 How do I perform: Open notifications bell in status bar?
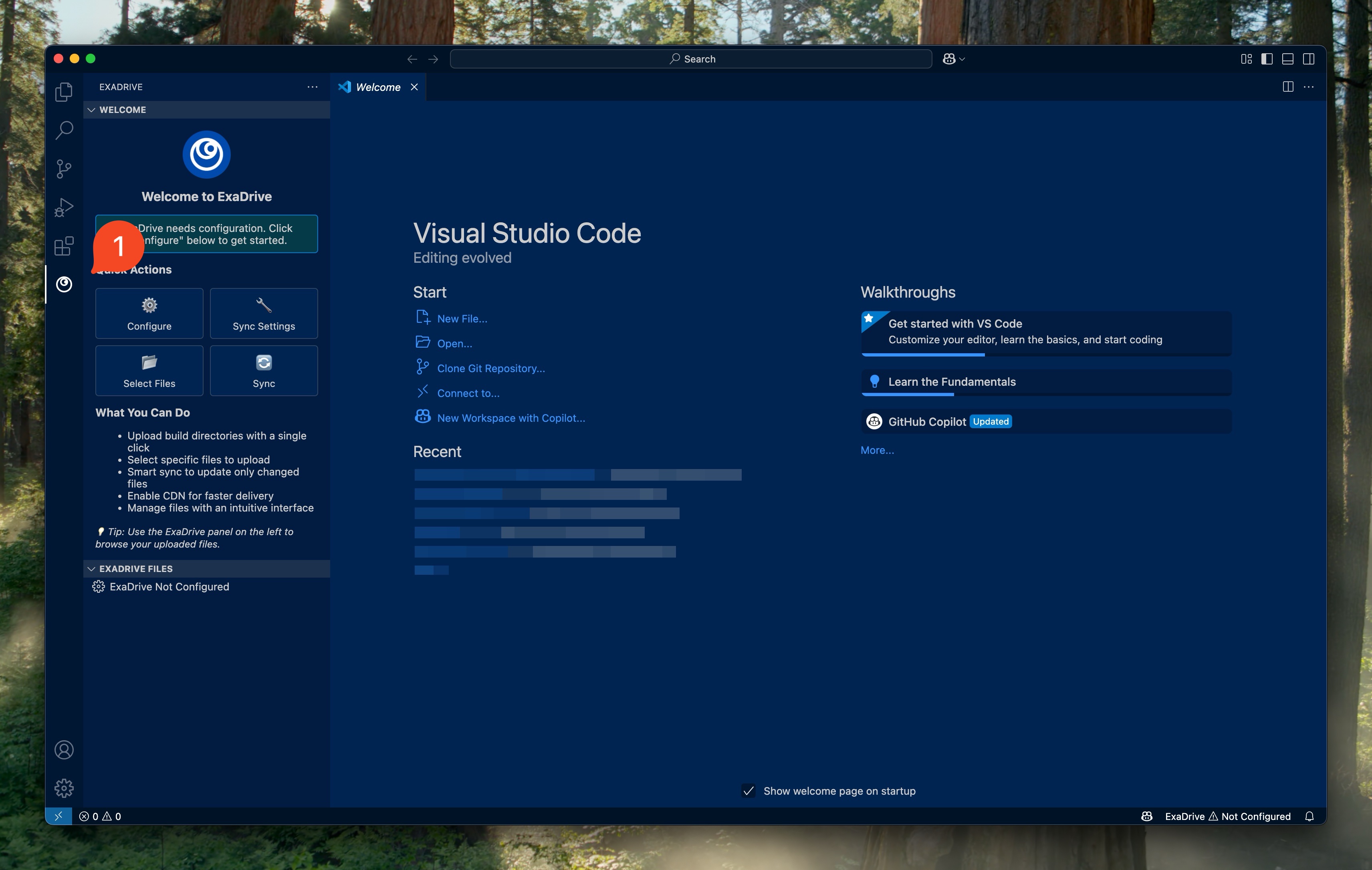tap(1309, 816)
